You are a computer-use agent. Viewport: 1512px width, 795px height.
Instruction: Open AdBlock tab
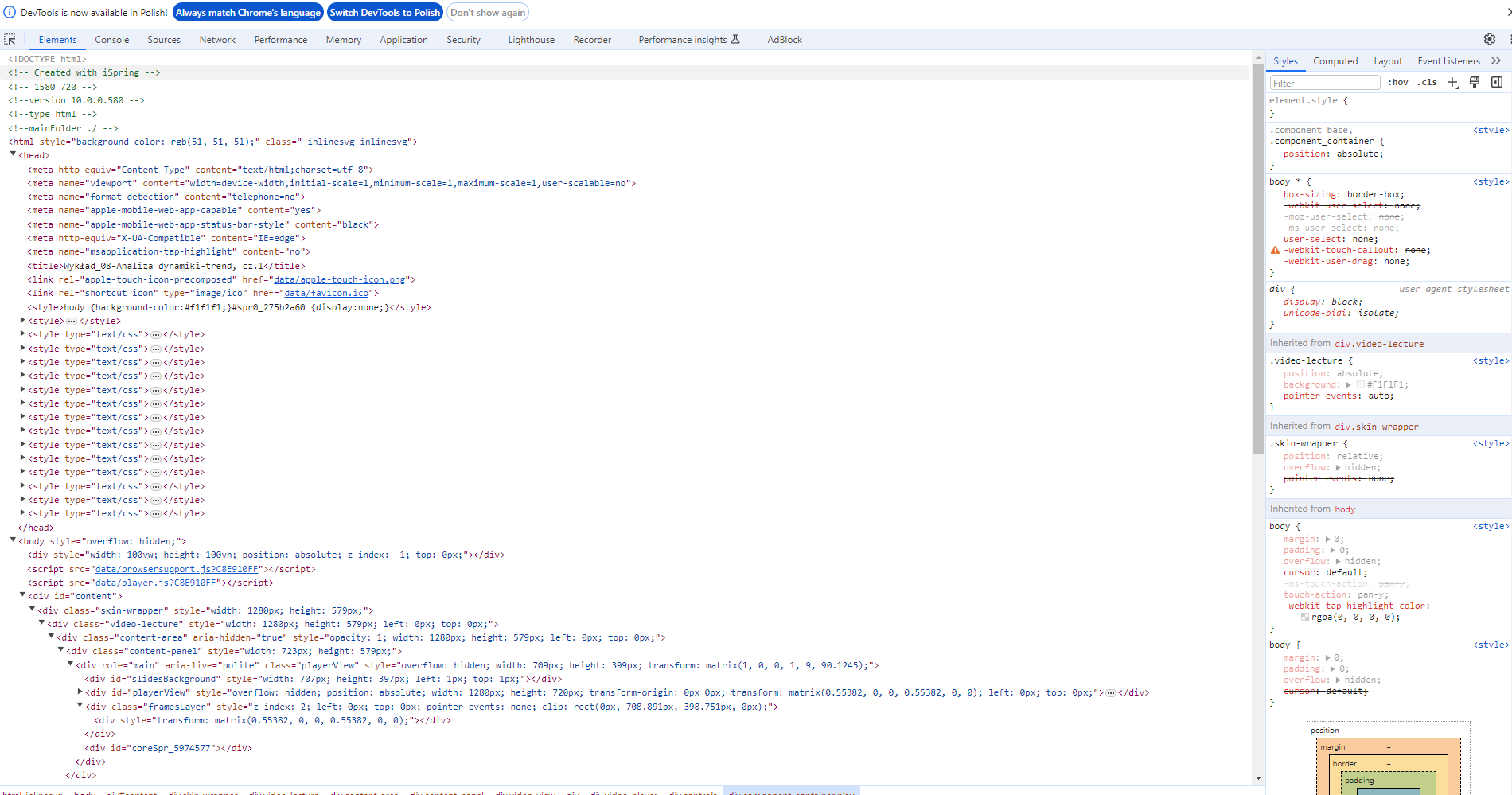(785, 40)
